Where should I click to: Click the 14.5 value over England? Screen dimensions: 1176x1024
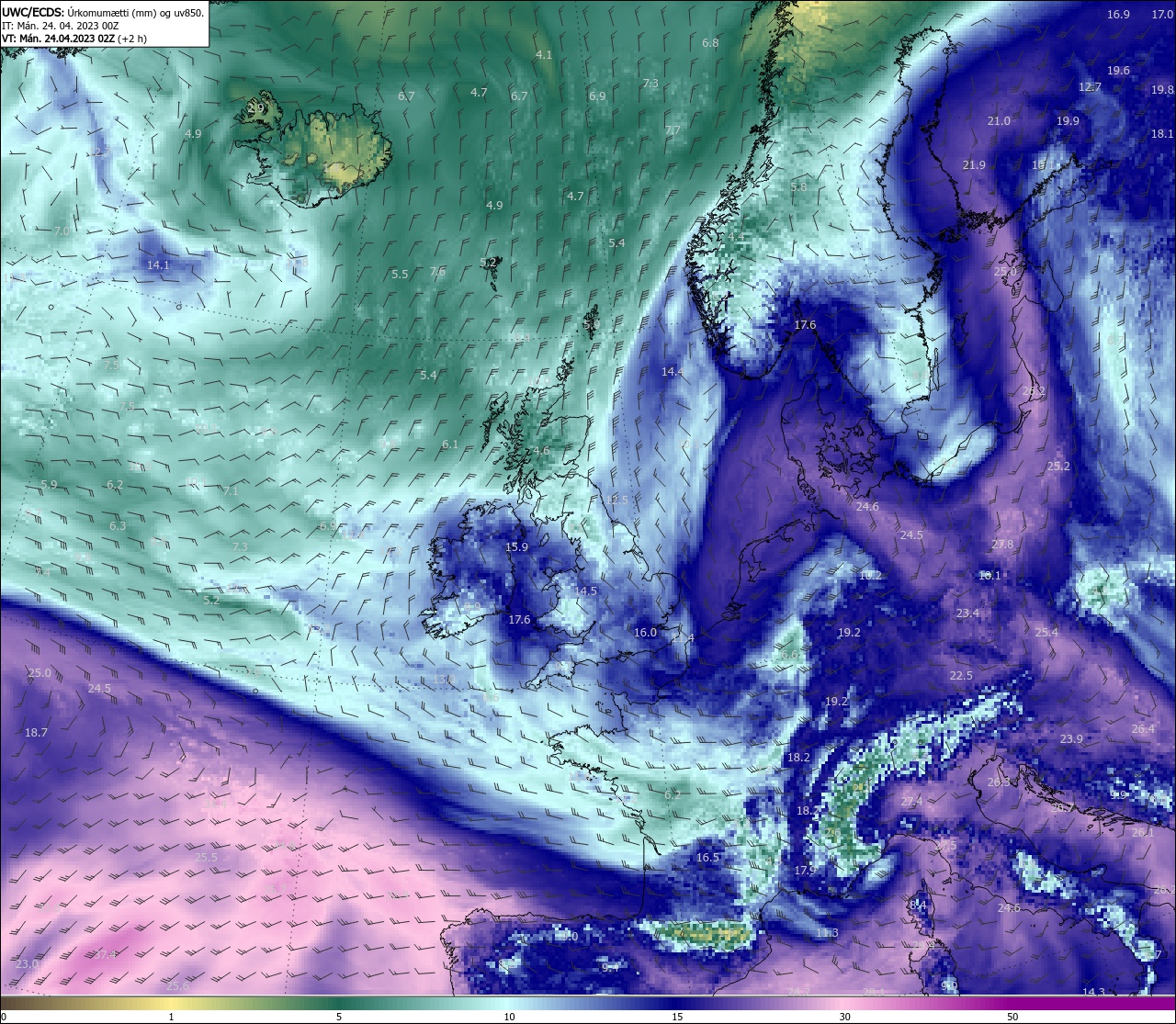pos(585,591)
